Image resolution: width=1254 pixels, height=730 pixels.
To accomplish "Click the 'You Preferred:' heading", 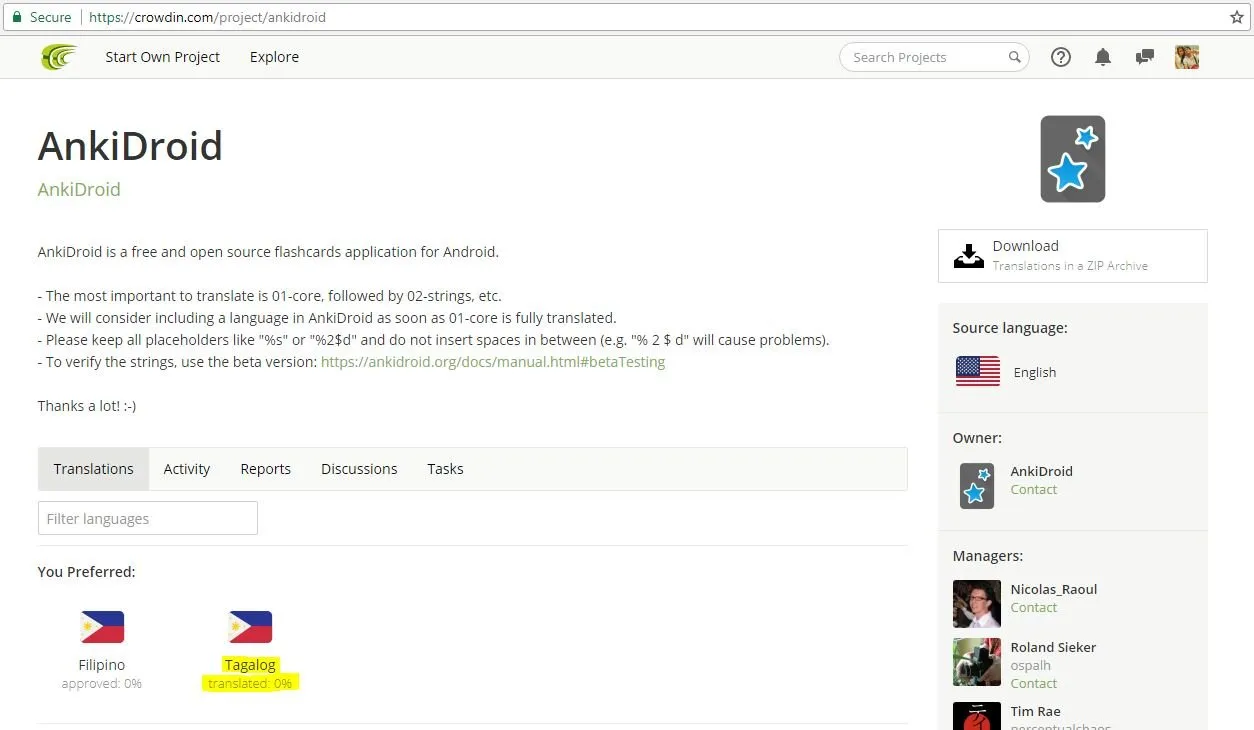I will point(86,572).
